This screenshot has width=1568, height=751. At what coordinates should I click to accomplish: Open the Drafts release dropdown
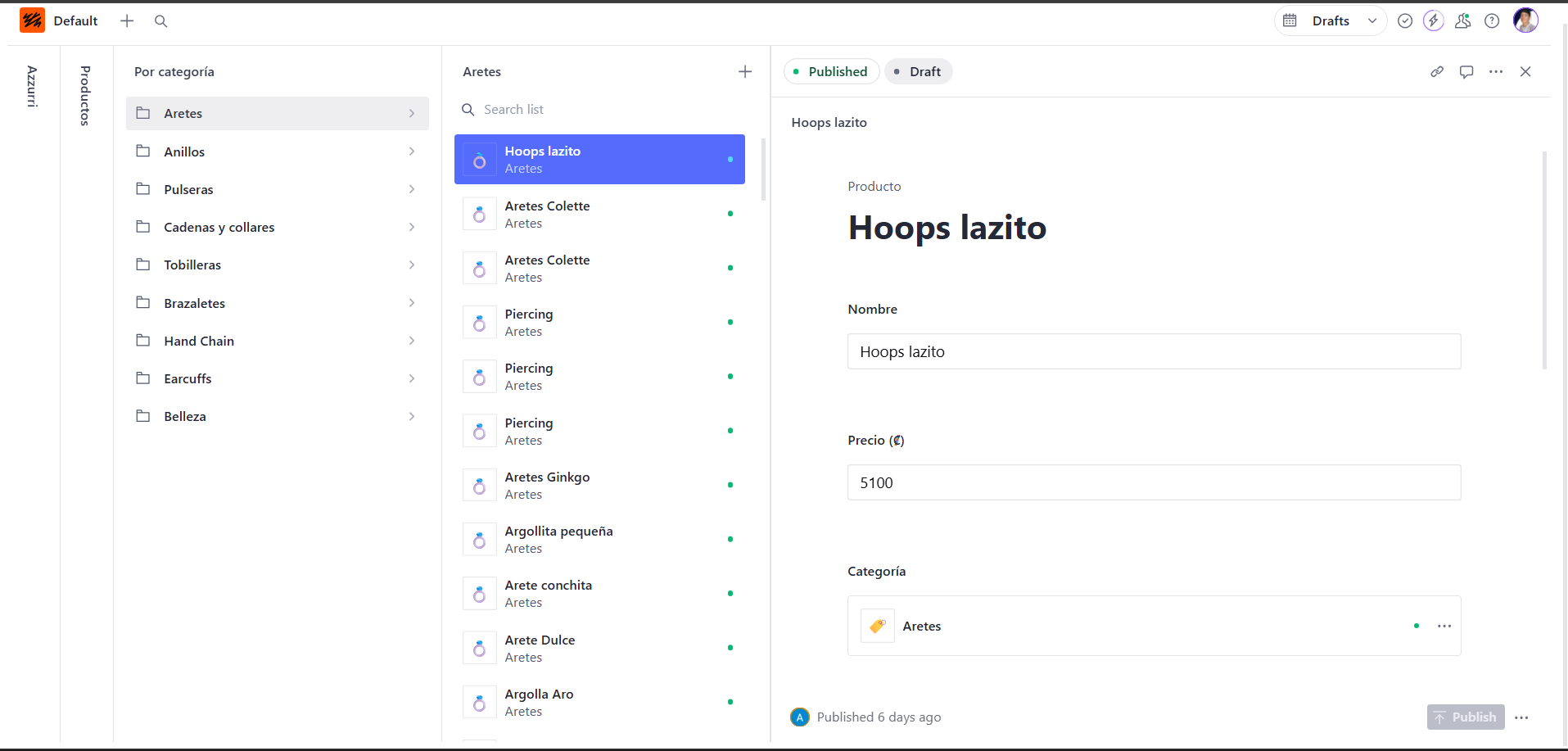coord(1331,21)
